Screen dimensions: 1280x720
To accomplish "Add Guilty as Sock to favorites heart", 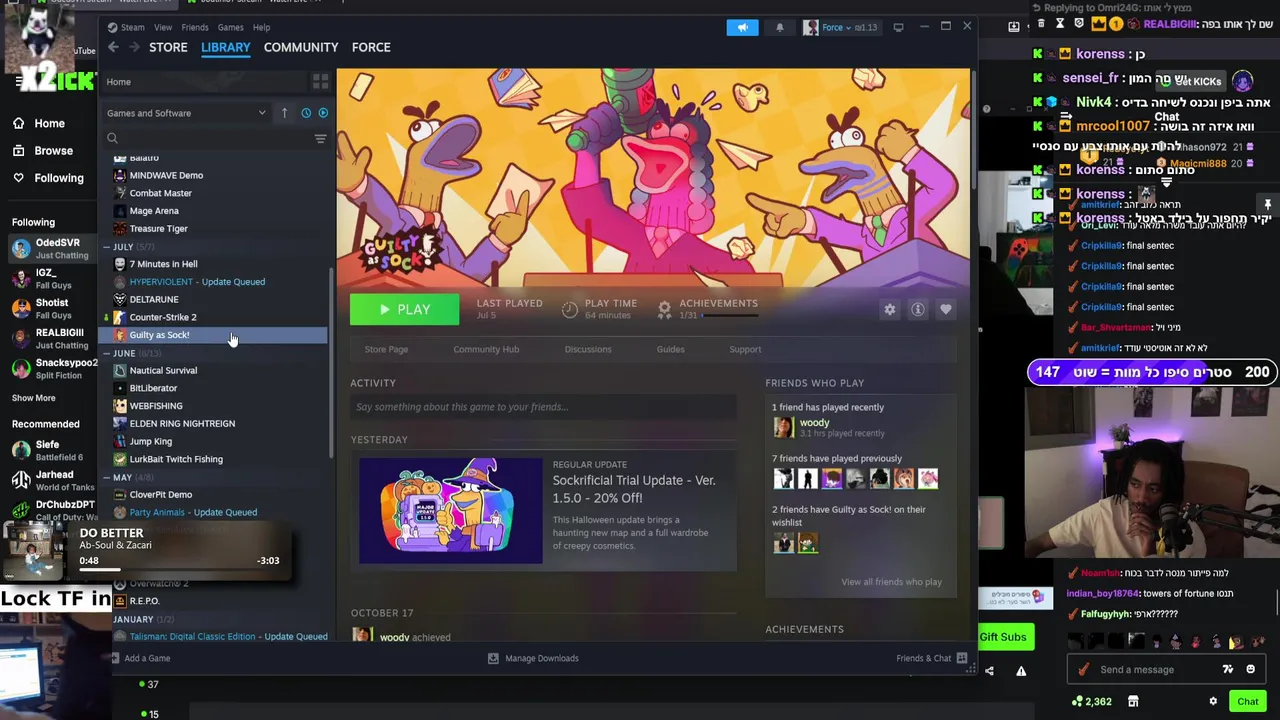I will pos(945,309).
